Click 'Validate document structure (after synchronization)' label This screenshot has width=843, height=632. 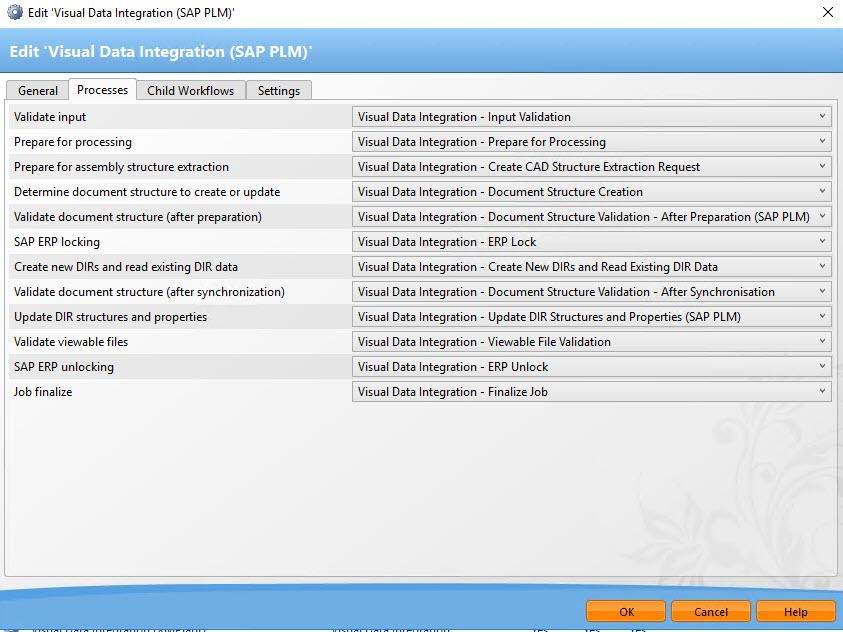click(x=149, y=292)
